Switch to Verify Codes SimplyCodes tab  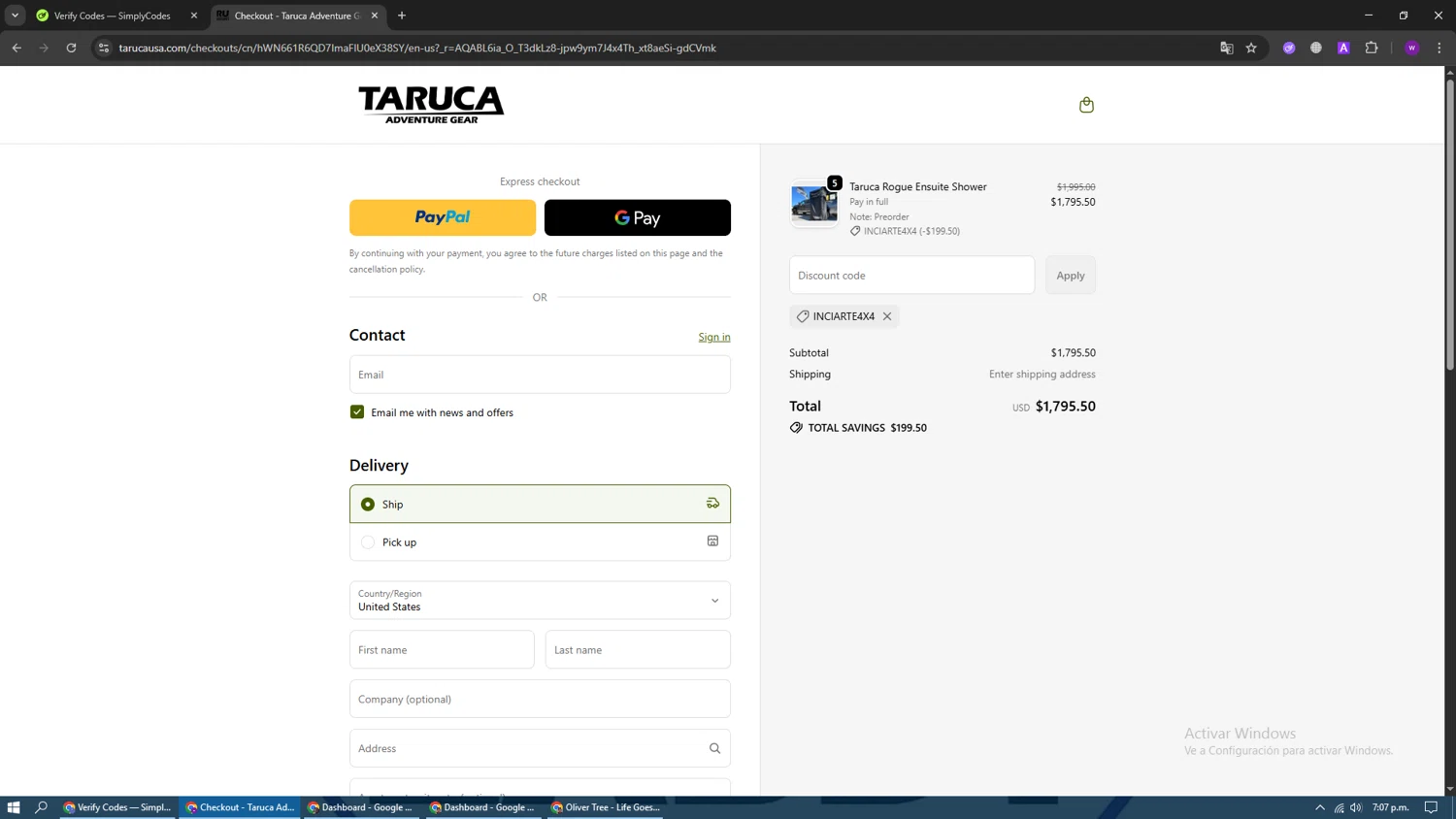click(x=112, y=16)
